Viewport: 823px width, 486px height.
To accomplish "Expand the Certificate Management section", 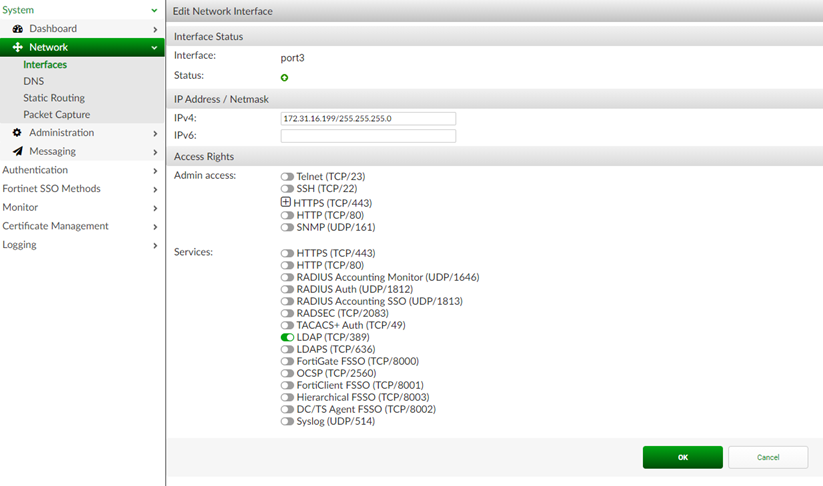I will pyautogui.click(x=80, y=226).
